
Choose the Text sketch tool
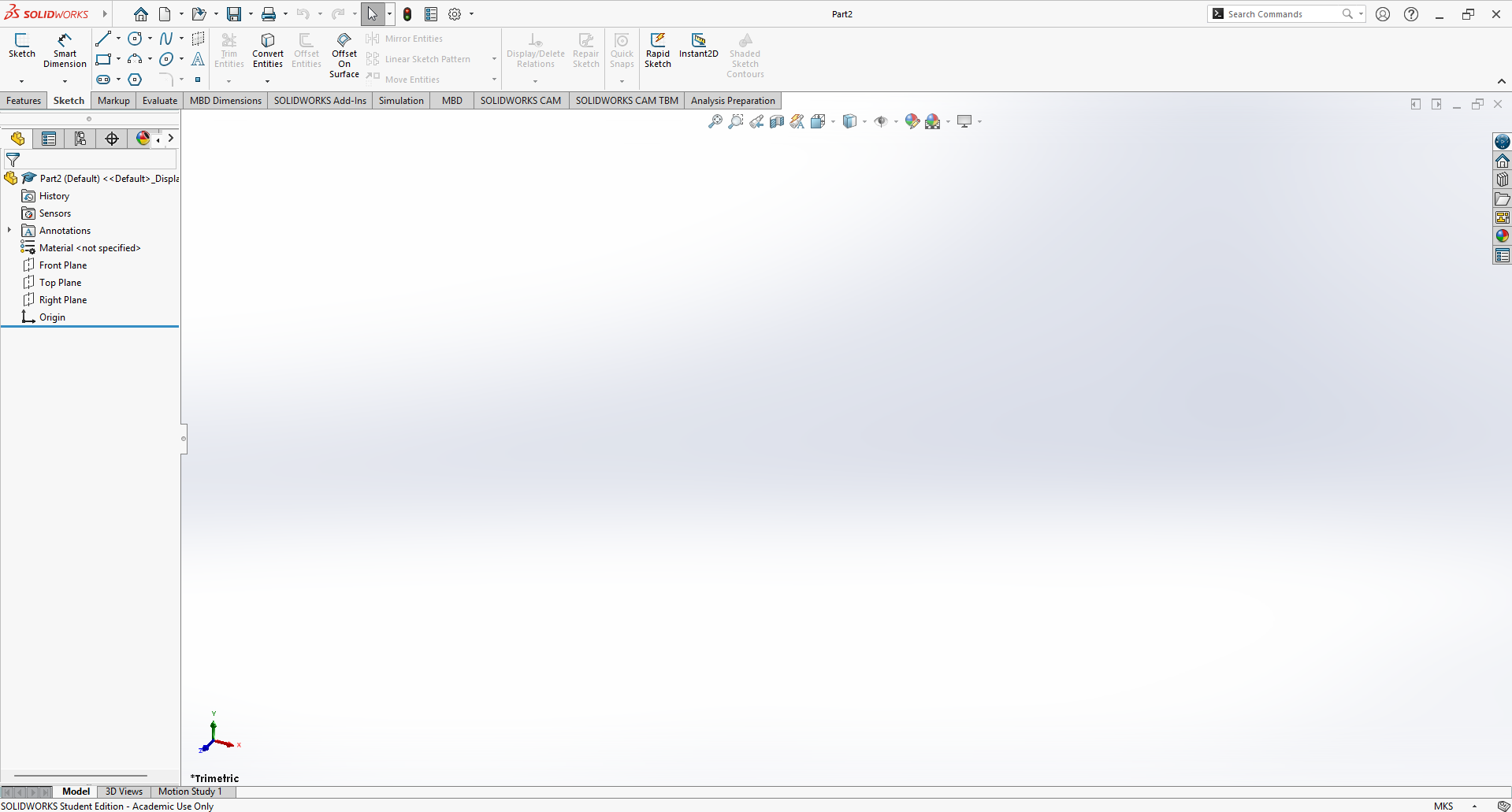pos(198,59)
